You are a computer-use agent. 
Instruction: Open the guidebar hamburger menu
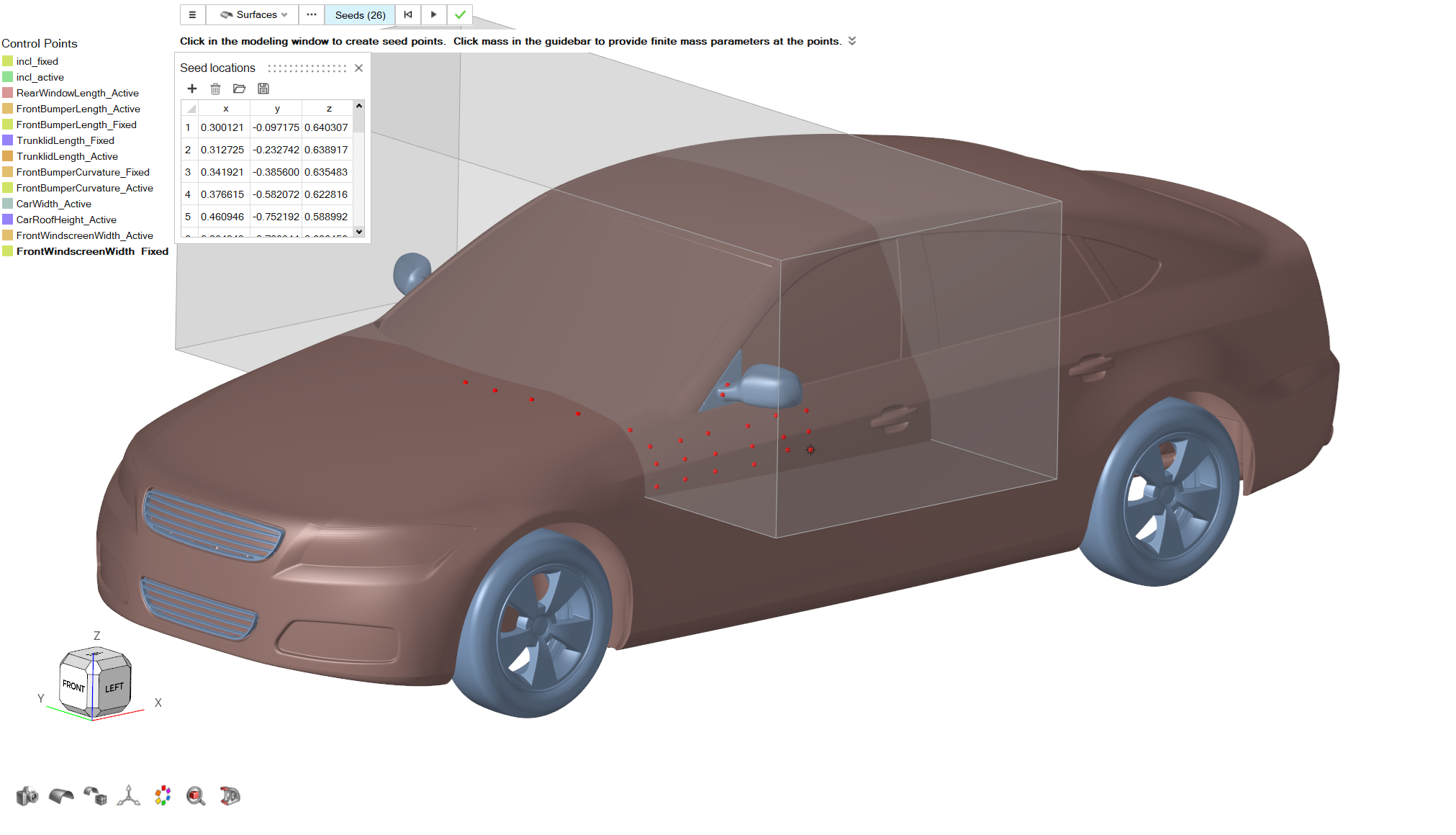tap(192, 14)
